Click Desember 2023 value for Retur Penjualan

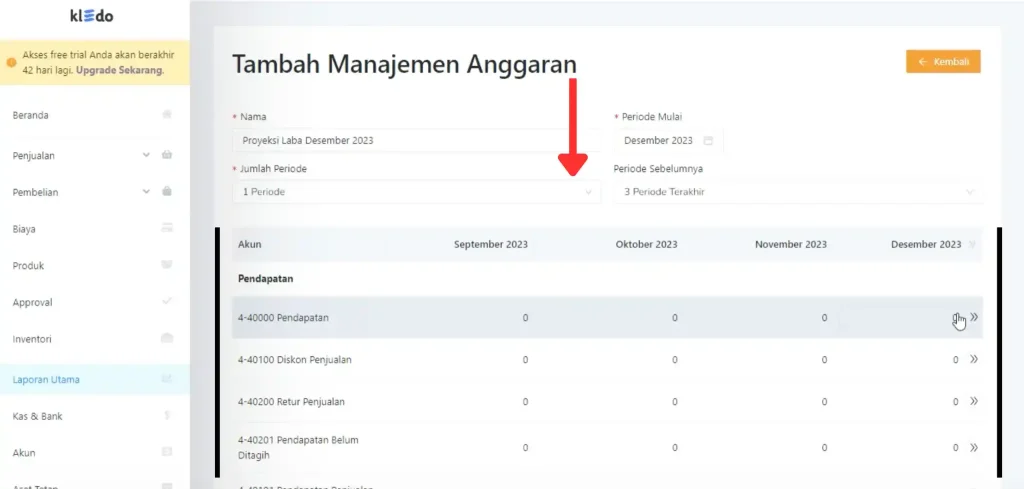[955, 402]
